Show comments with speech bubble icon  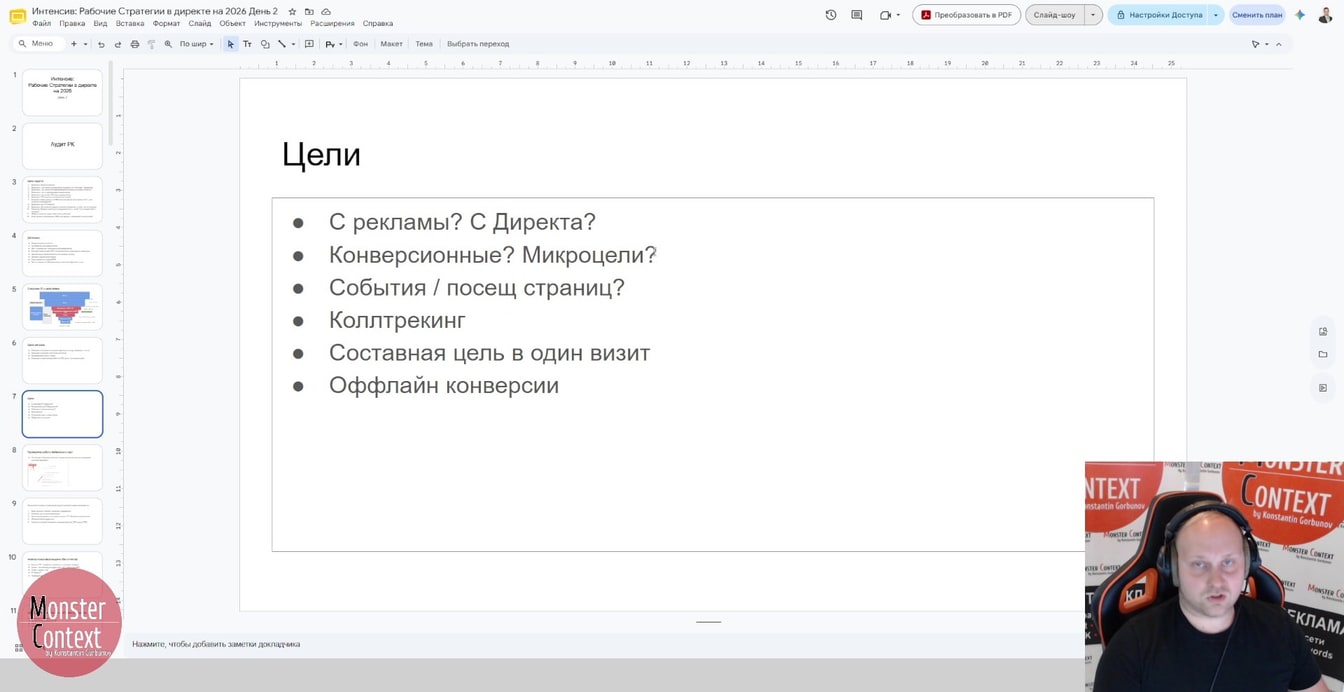tap(857, 15)
